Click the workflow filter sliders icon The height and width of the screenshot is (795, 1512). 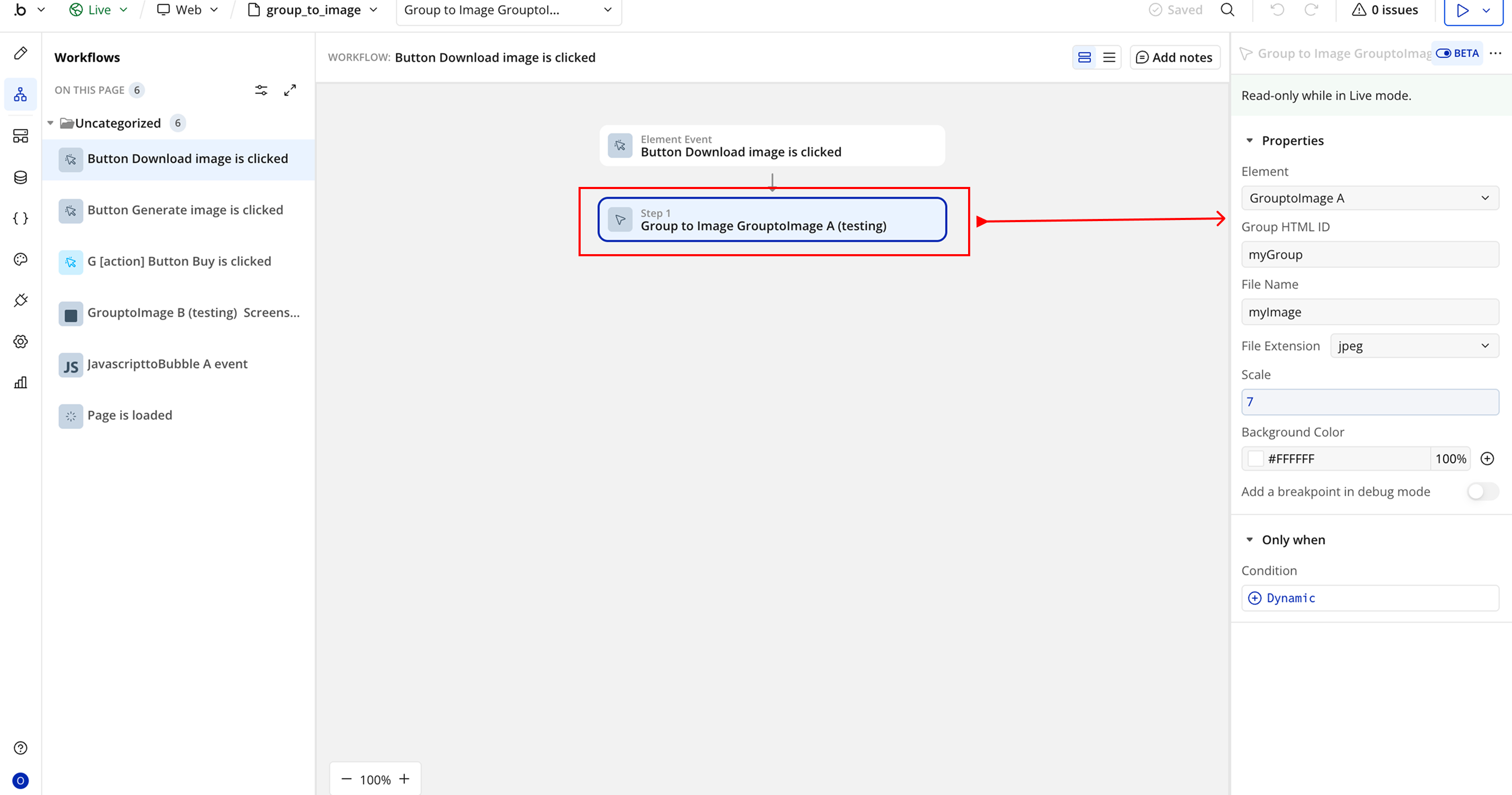click(261, 90)
